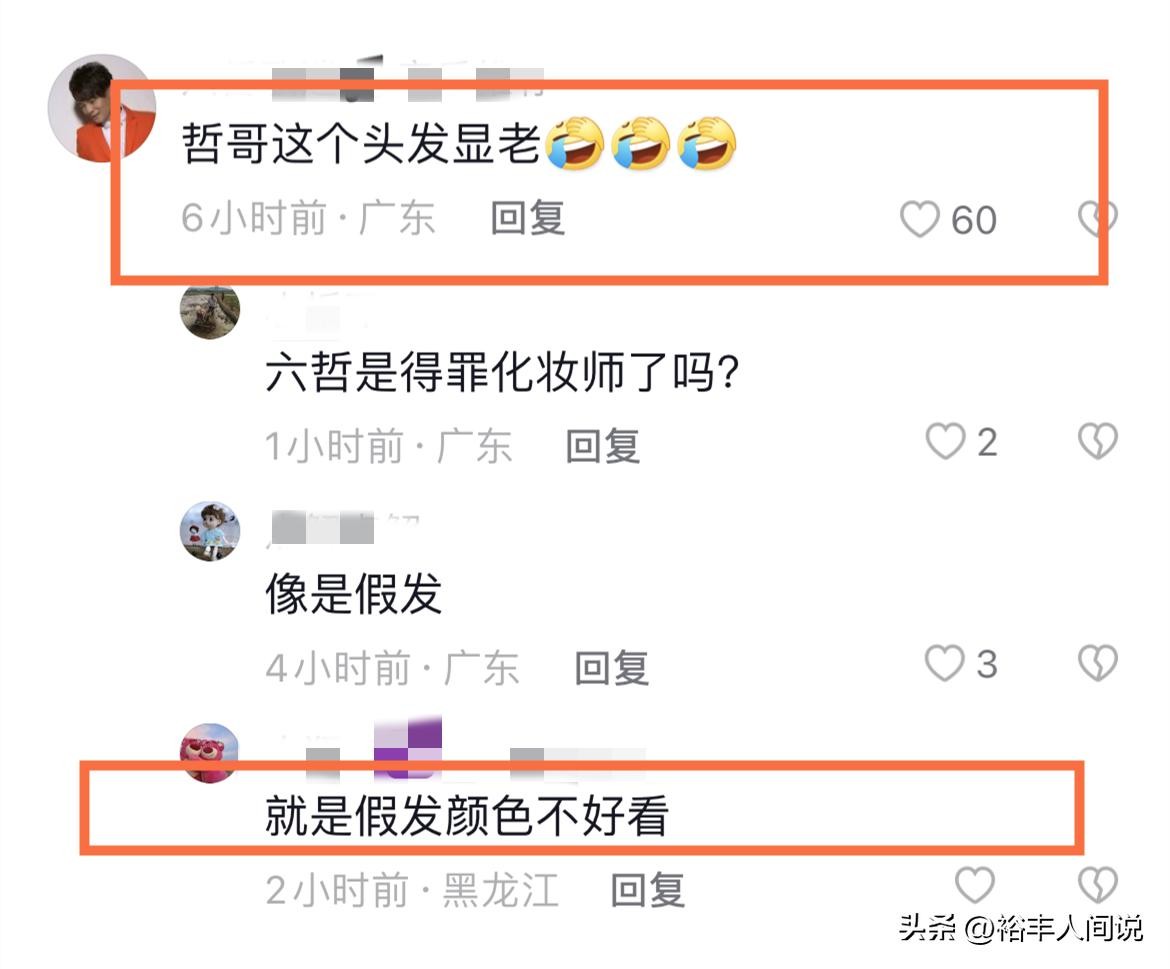Viewport: 1170px width, 969px height.
Task: Reply to the comment from 黑龙江
Action: click(x=648, y=890)
